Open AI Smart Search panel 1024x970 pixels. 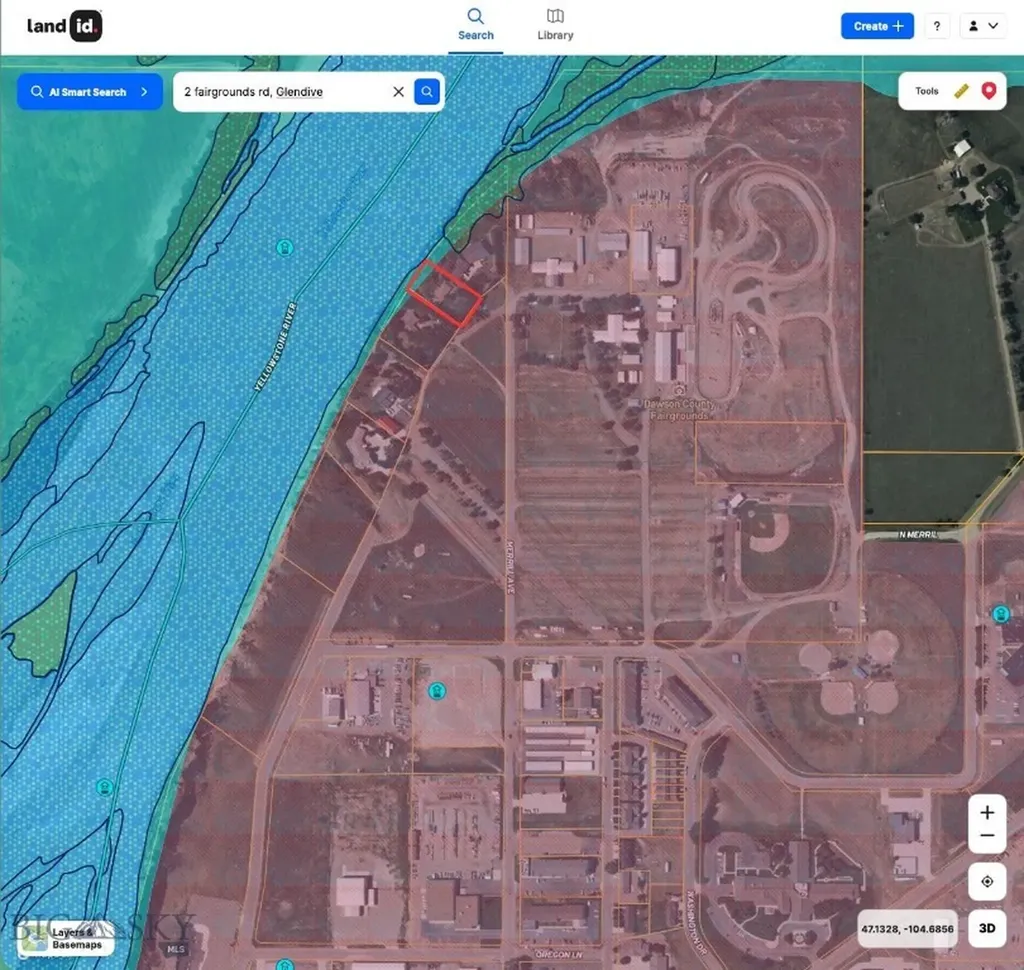click(x=89, y=92)
